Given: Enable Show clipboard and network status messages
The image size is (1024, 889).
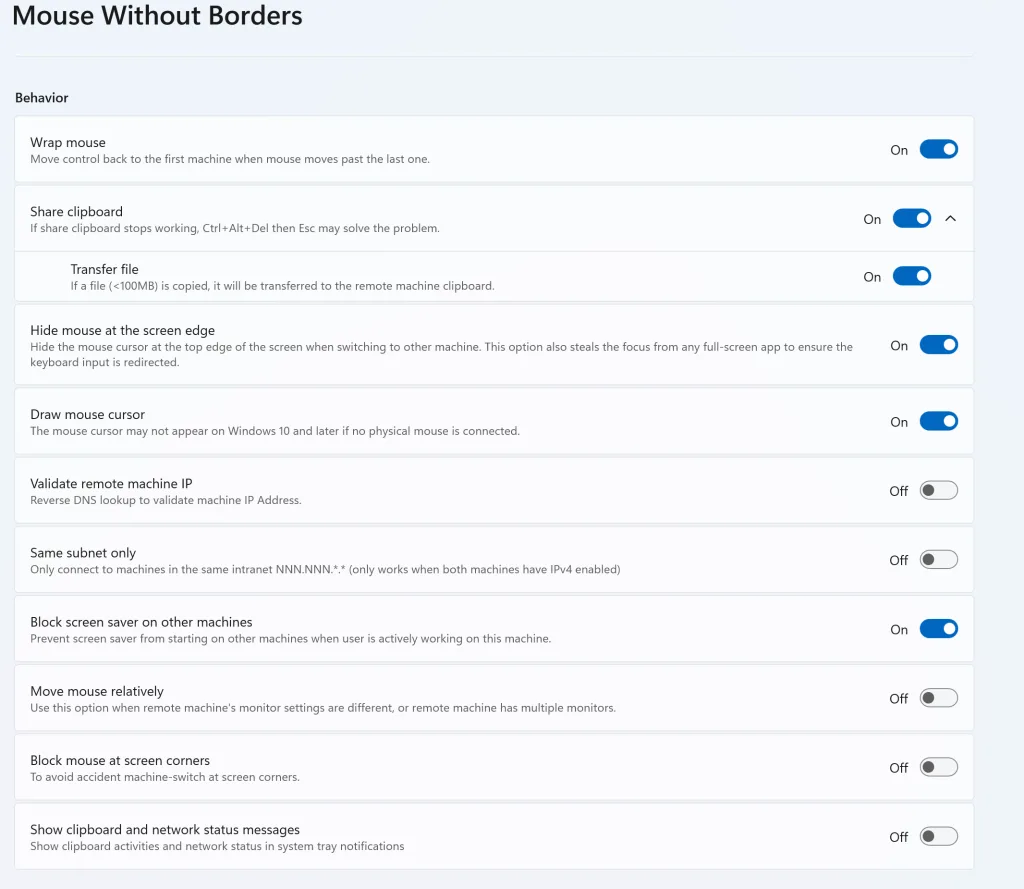Looking at the screenshot, I should click(938, 836).
